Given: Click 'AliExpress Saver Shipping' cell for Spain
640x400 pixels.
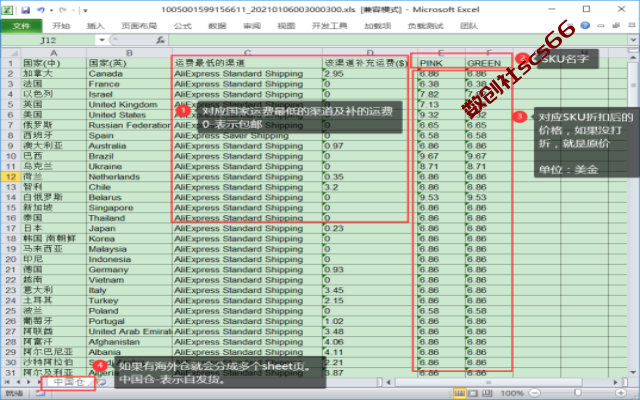Looking at the screenshot, I should [x=247, y=136].
